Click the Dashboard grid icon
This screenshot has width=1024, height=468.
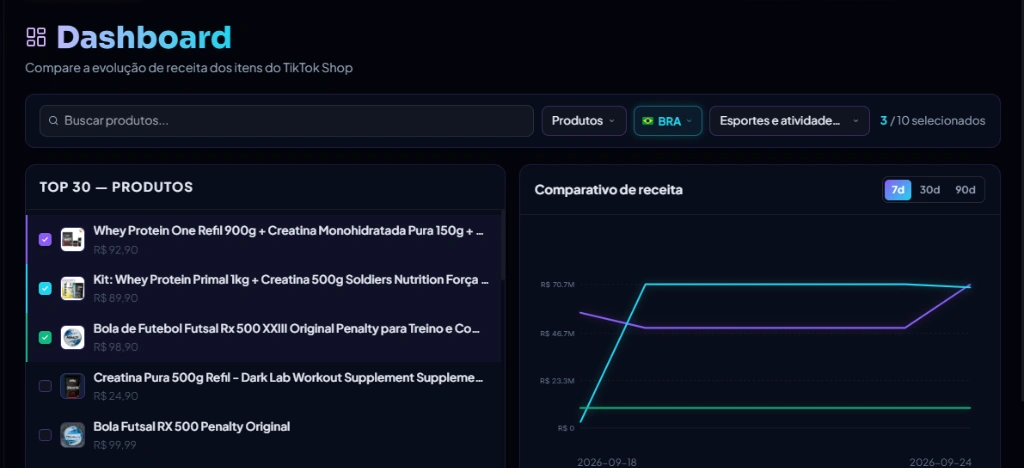[x=36, y=37]
